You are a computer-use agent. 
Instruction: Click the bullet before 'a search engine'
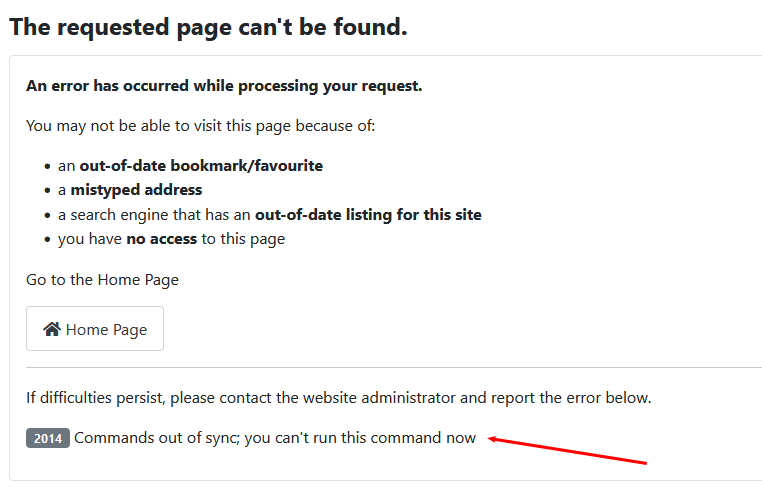point(47,215)
